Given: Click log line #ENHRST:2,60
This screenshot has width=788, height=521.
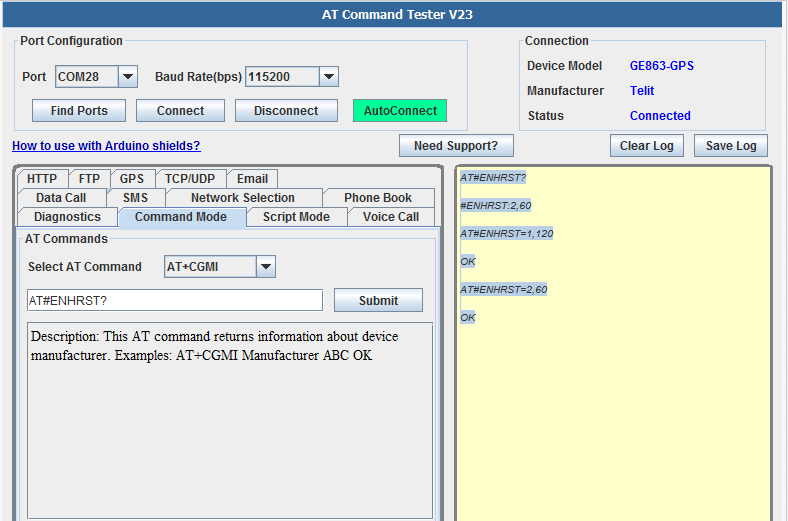Looking at the screenshot, I should (496, 205).
